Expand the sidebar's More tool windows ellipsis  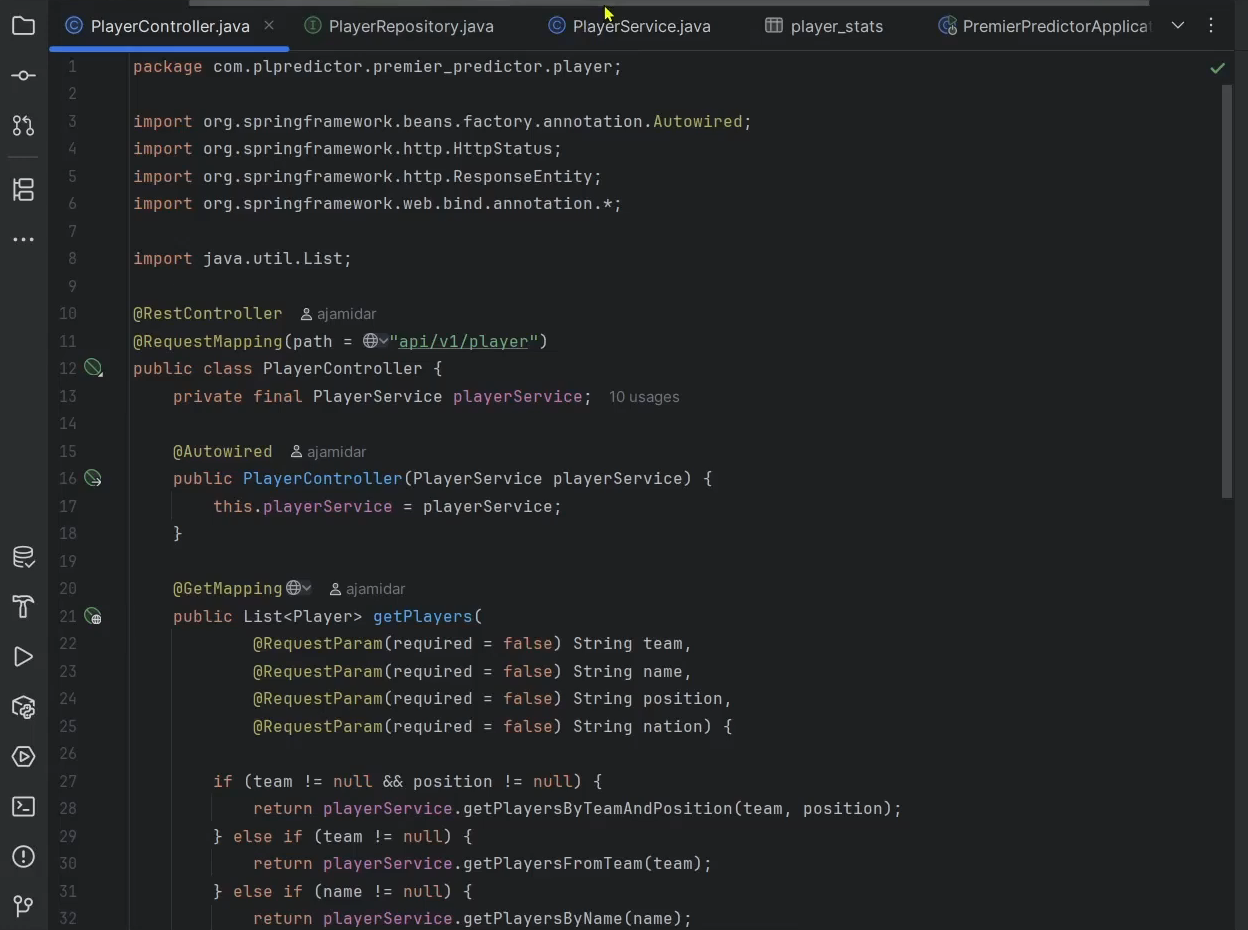point(23,240)
